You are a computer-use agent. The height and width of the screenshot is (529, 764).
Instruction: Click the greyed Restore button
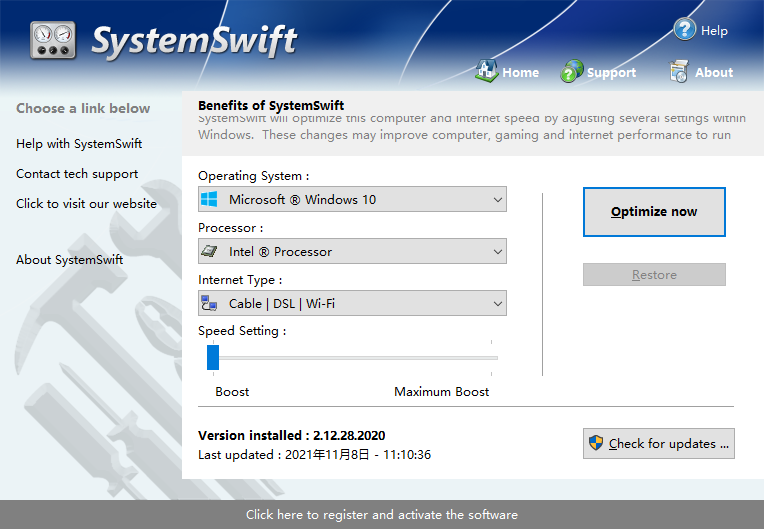pyautogui.click(x=654, y=275)
